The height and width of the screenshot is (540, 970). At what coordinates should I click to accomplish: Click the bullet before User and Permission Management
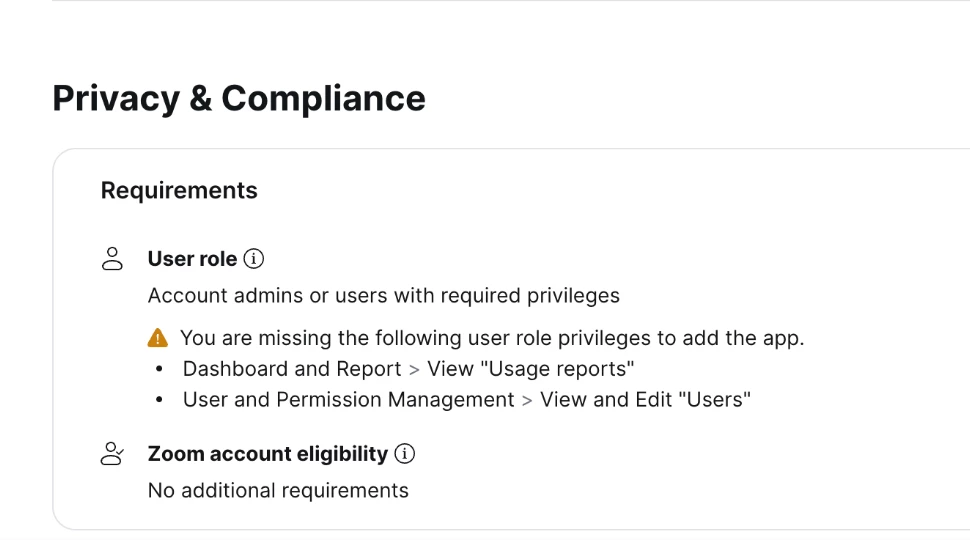point(160,400)
